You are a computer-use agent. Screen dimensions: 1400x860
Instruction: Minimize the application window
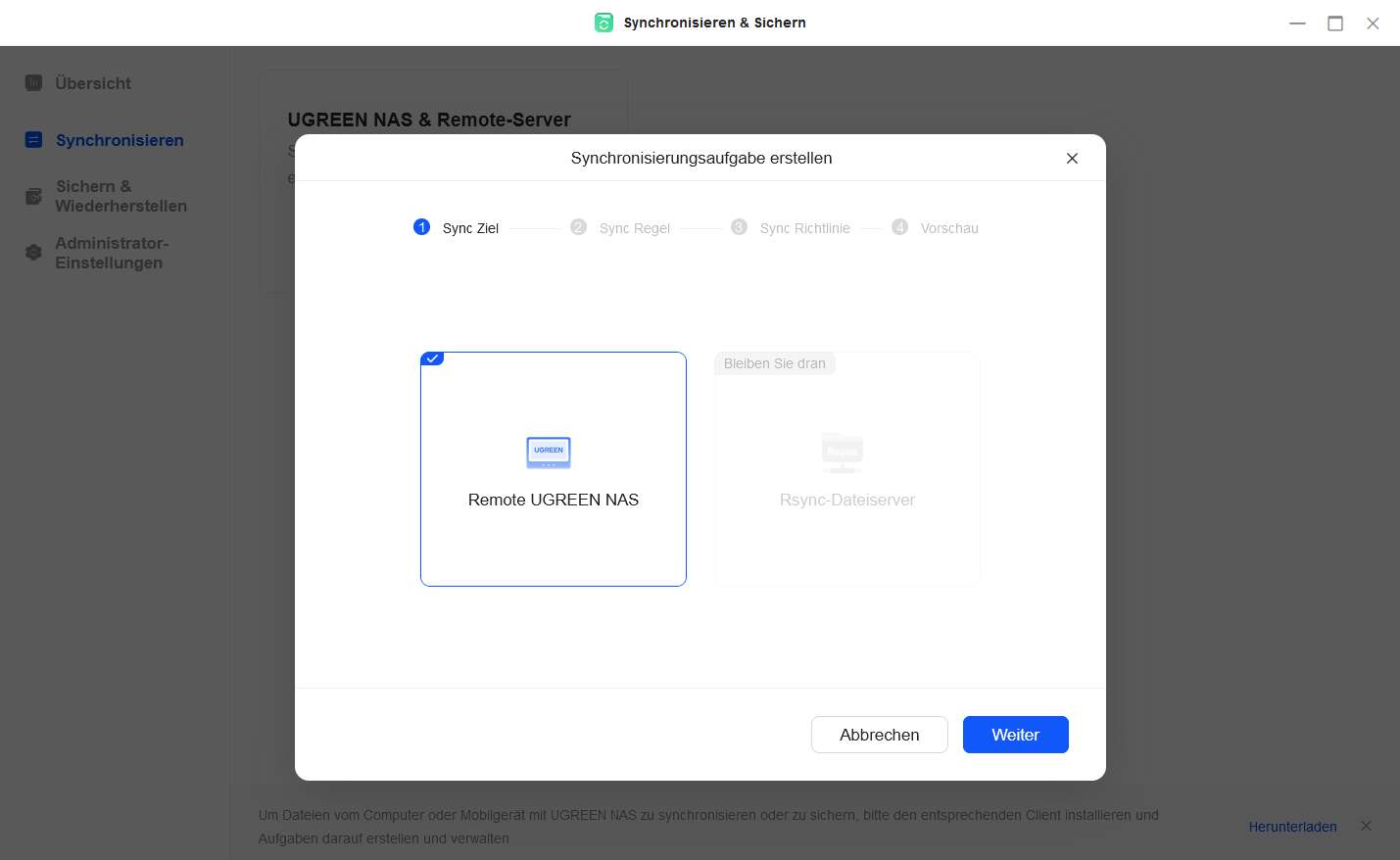(x=1297, y=24)
